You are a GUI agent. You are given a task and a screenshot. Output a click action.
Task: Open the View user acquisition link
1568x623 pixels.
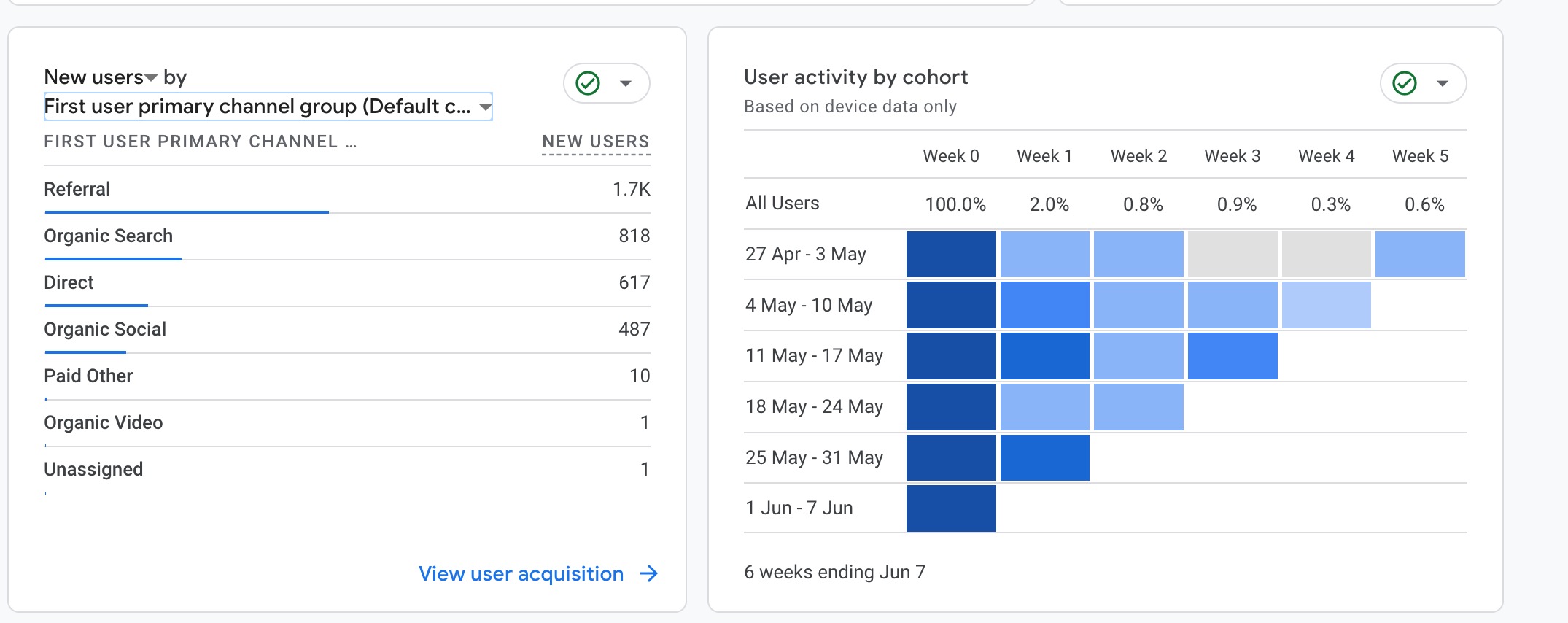point(521,574)
